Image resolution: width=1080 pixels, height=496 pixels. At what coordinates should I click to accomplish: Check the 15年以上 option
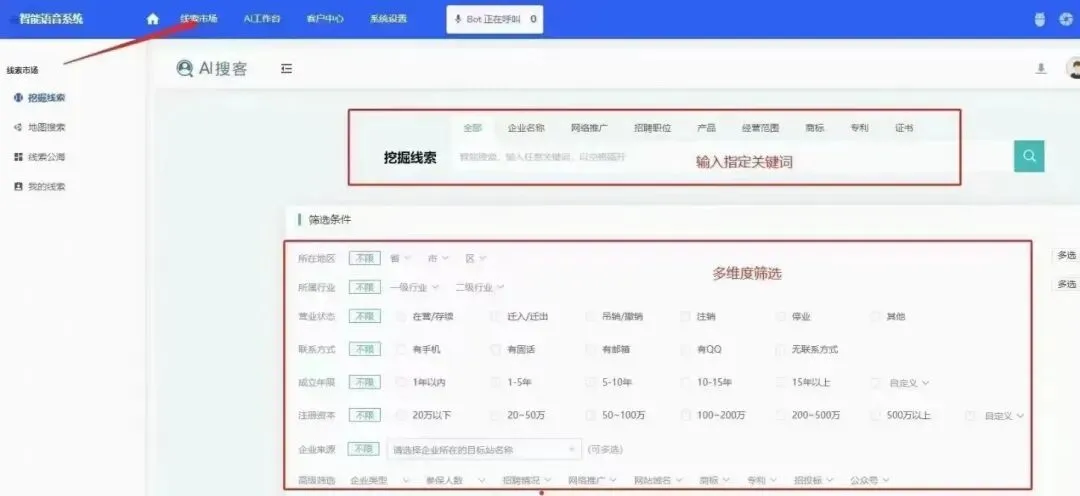click(x=780, y=382)
